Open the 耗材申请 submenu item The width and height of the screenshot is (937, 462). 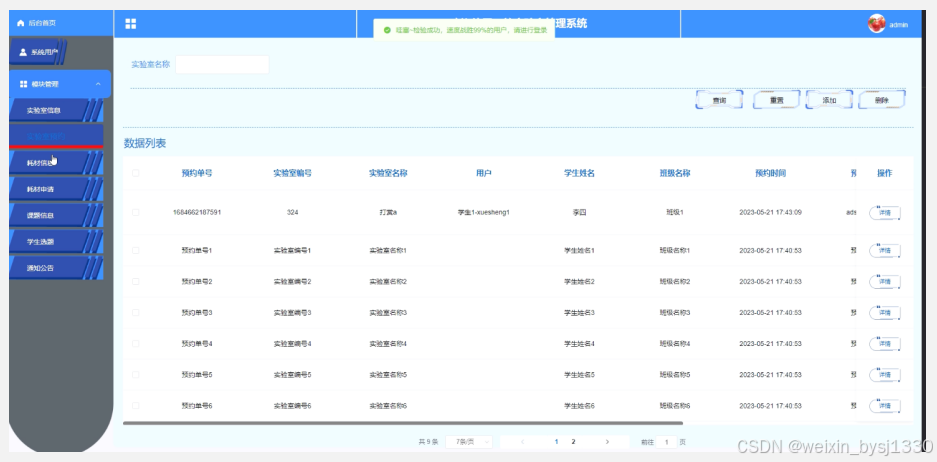coord(56,189)
